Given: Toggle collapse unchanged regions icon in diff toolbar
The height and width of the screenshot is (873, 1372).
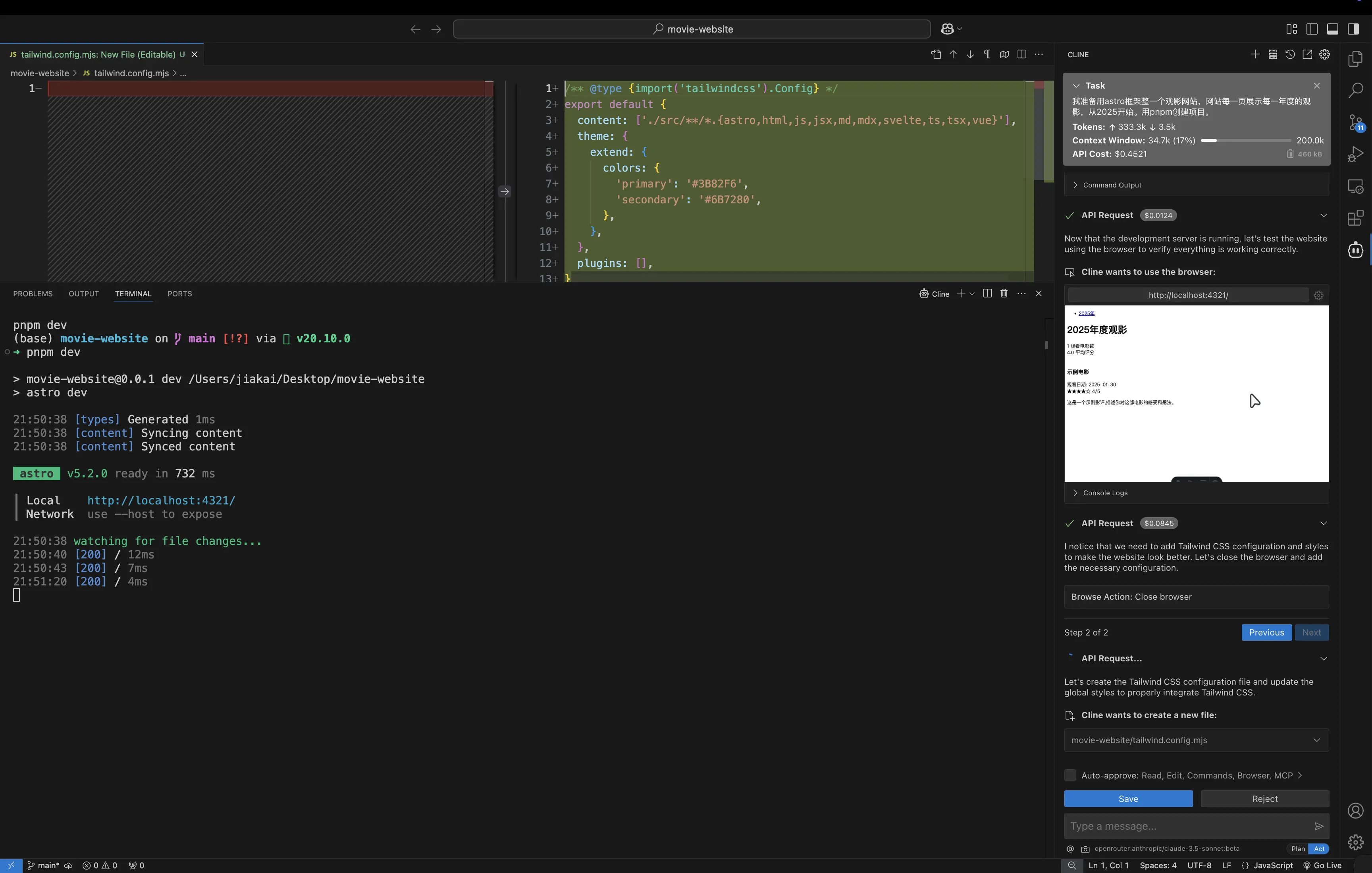Looking at the screenshot, I should point(1004,54).
